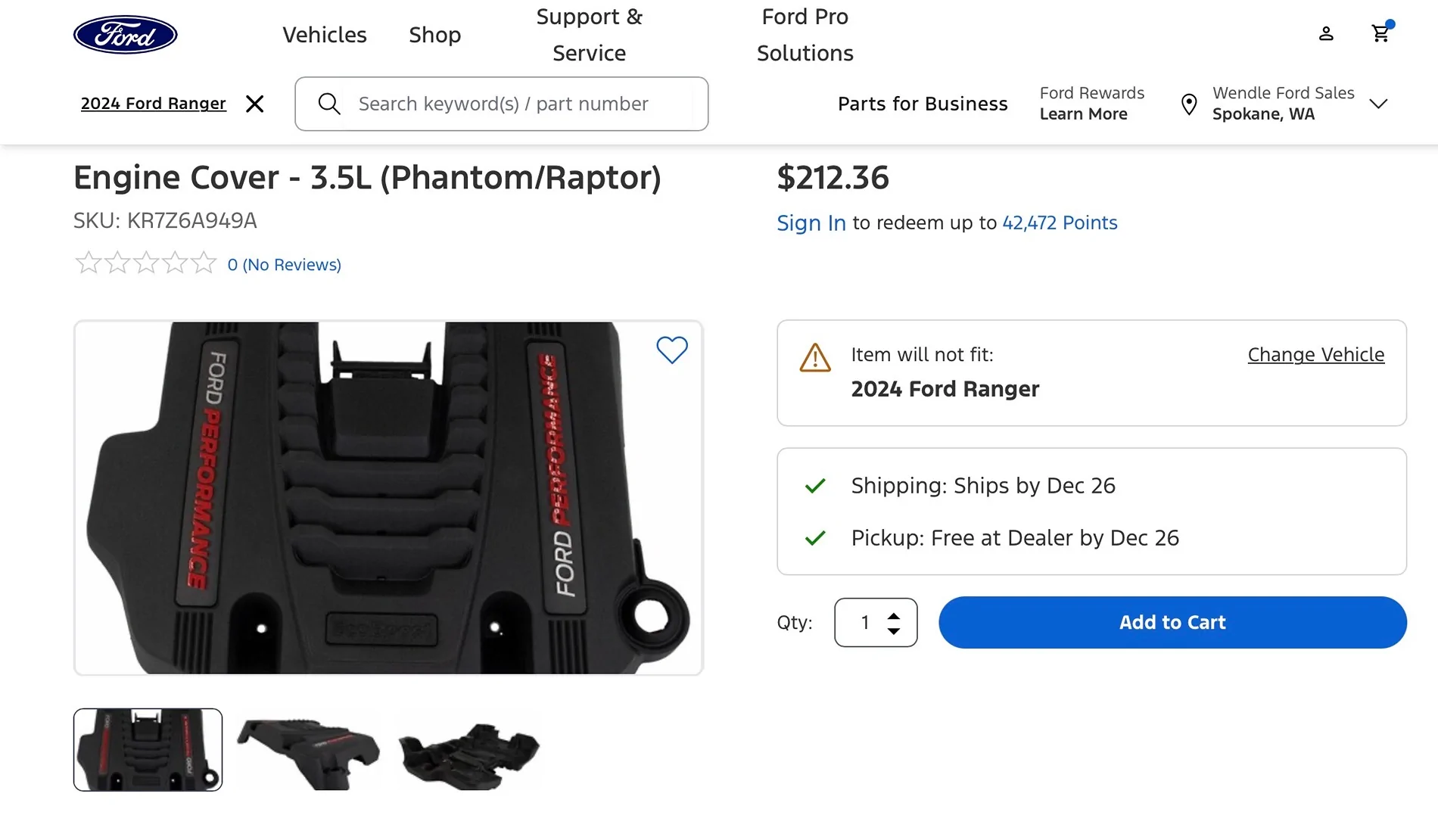Image resolution: width=1438 pixels, height=840 pixels.
Task: Select the Change Vehicle link
Action: coord(1315,354)
